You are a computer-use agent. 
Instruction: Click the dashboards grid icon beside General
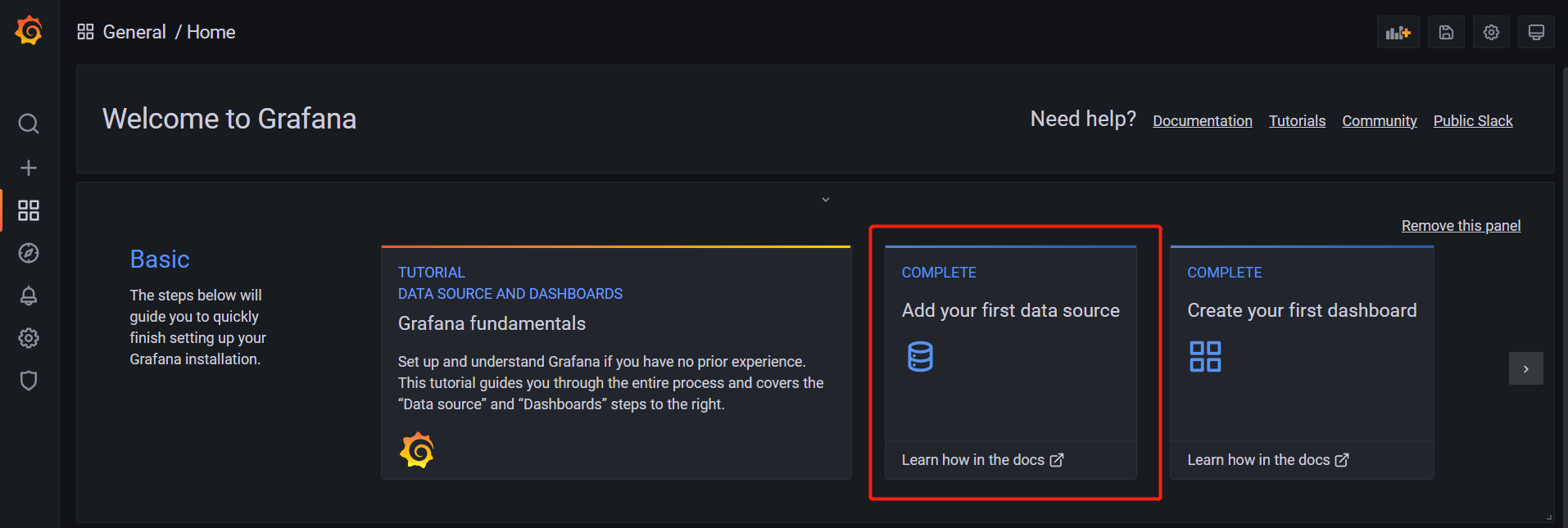(x=85, y=32)
